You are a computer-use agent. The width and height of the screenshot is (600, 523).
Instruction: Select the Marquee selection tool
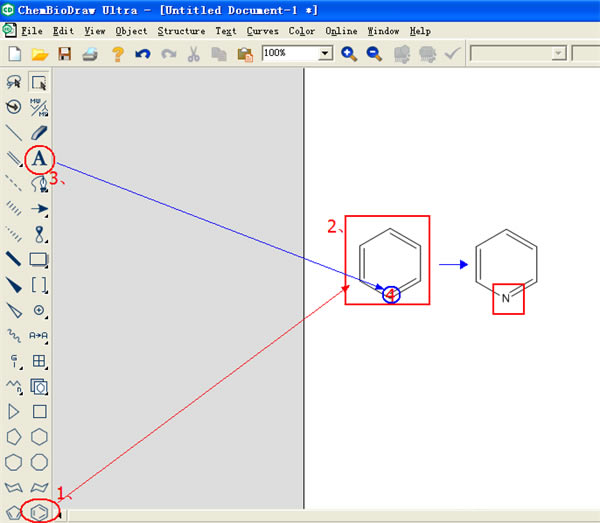tap(39, 83)
